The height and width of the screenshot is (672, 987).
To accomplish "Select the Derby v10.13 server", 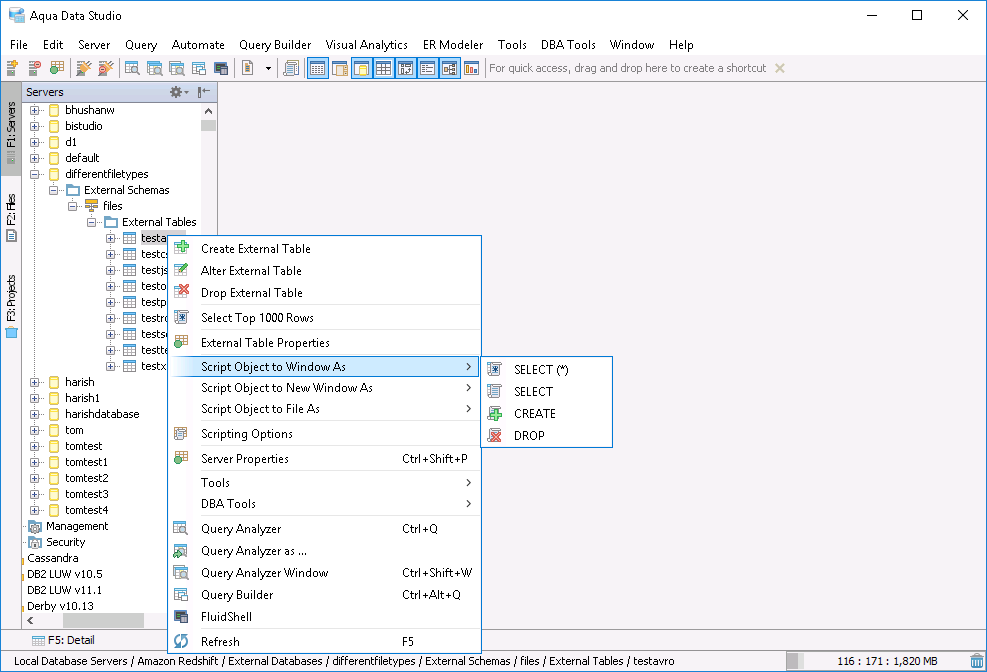I will (x=60, y=607).
